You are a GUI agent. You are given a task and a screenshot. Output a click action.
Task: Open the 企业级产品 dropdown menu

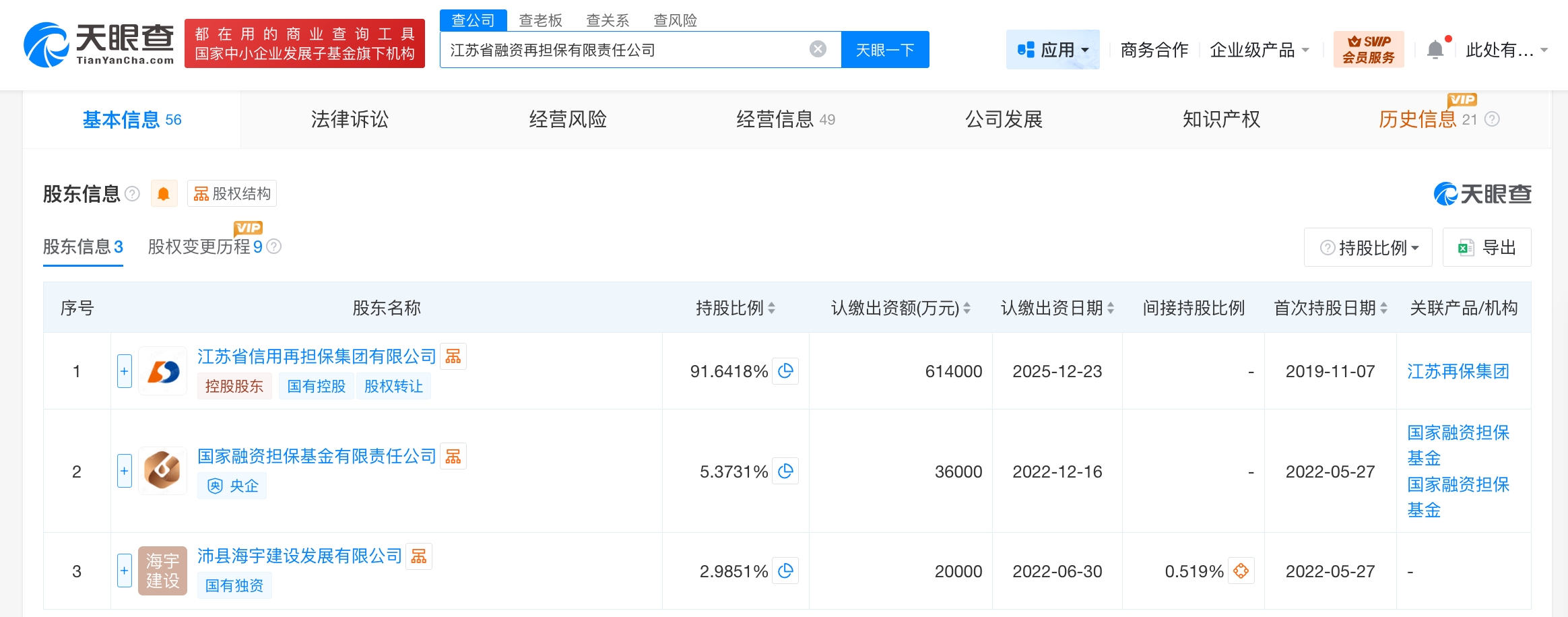1260,50
